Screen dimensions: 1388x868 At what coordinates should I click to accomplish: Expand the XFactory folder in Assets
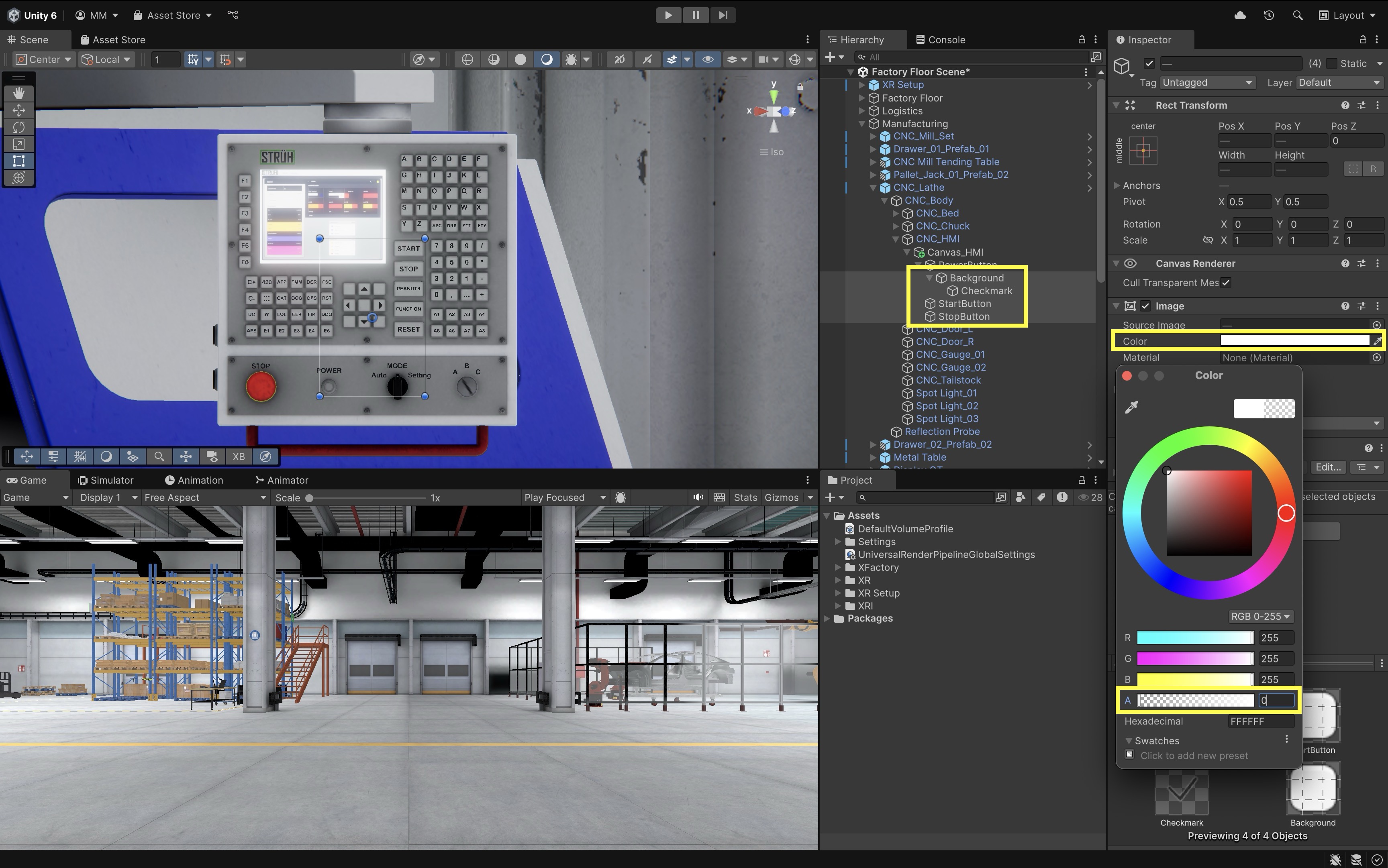tap(838, 567)
